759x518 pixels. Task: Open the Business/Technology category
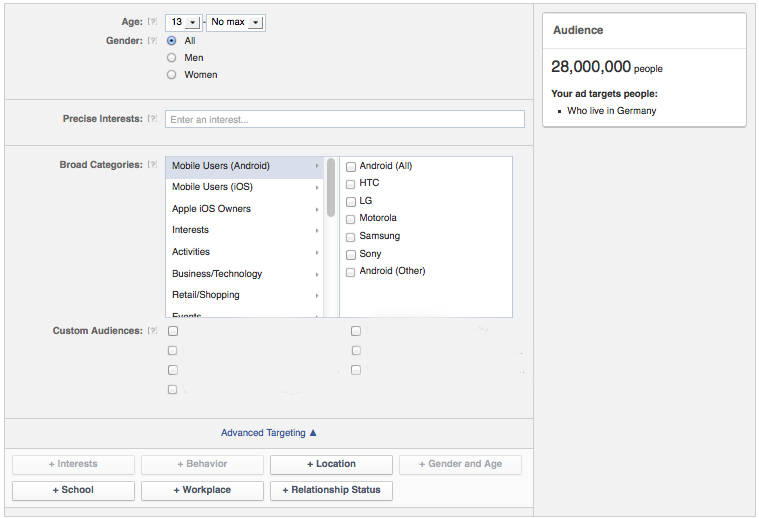(217, 274)
